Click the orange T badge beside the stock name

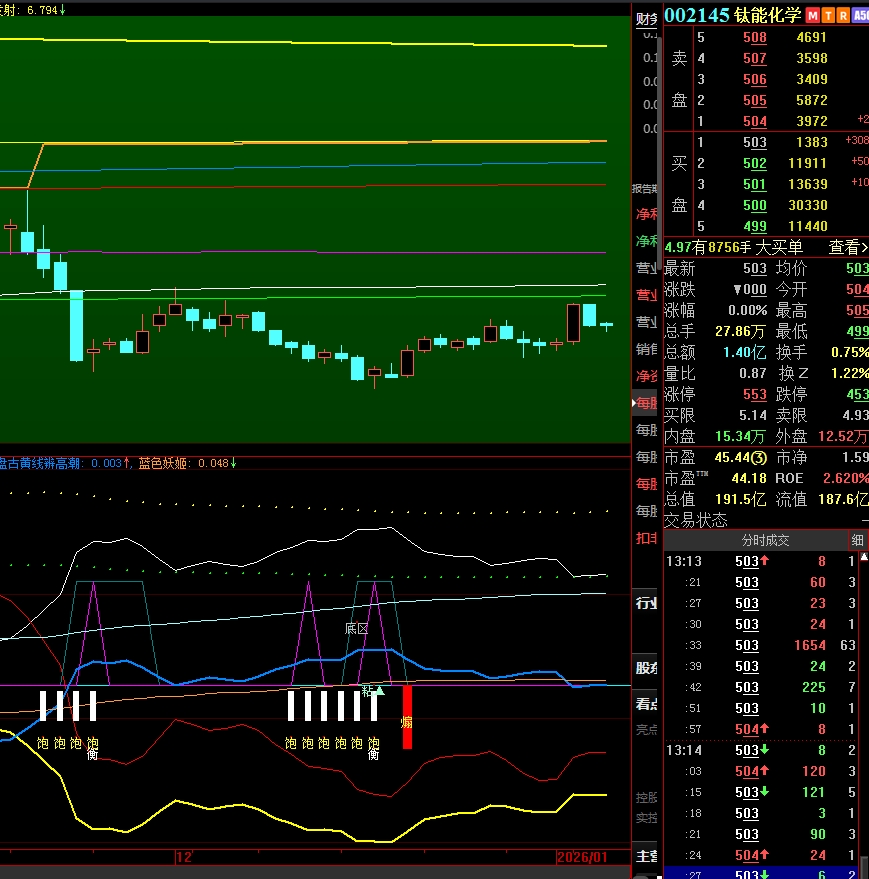click(828, 15)
